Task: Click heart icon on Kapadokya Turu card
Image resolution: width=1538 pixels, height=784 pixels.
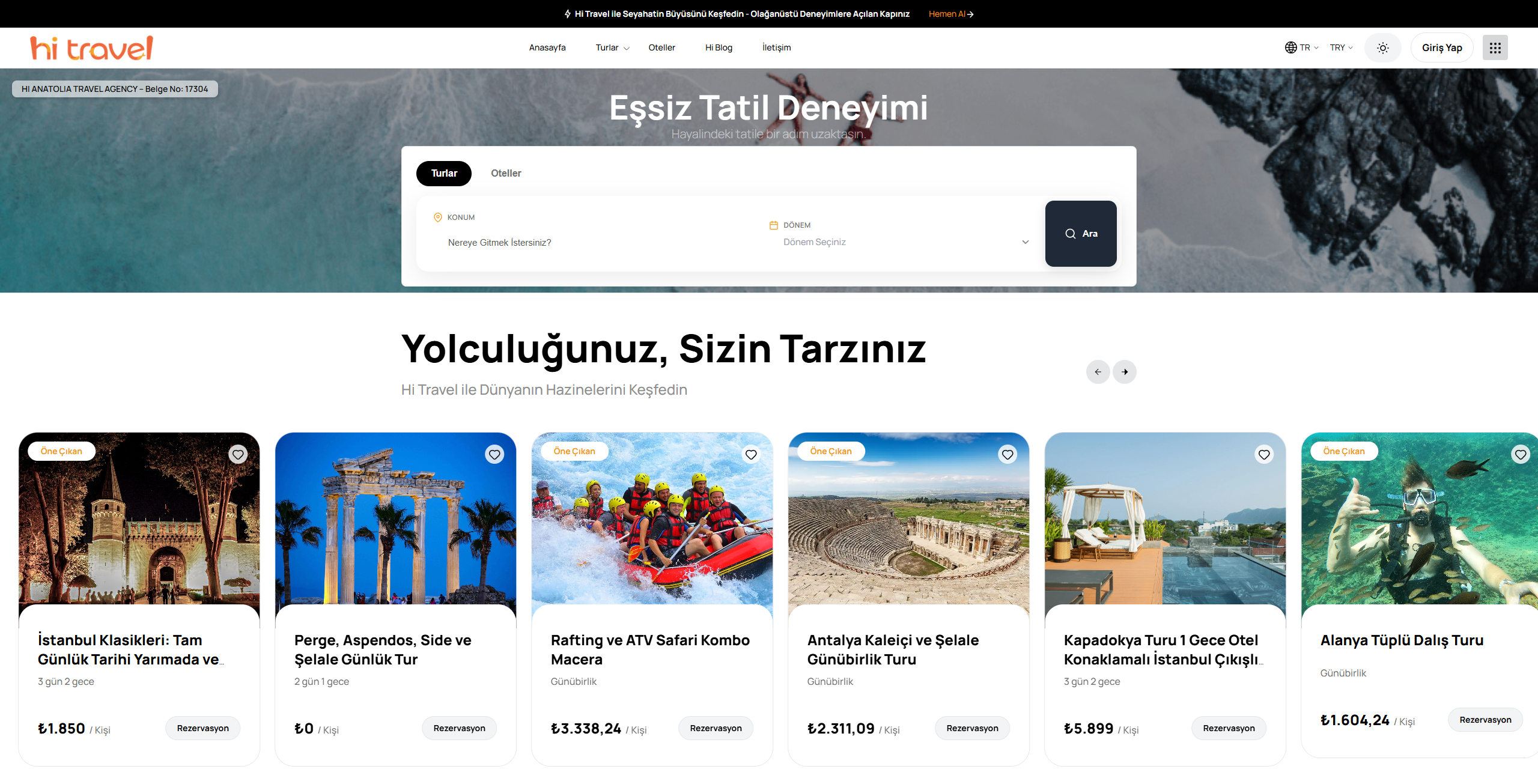Action: pyautogui.click(x=1264, y=455)
